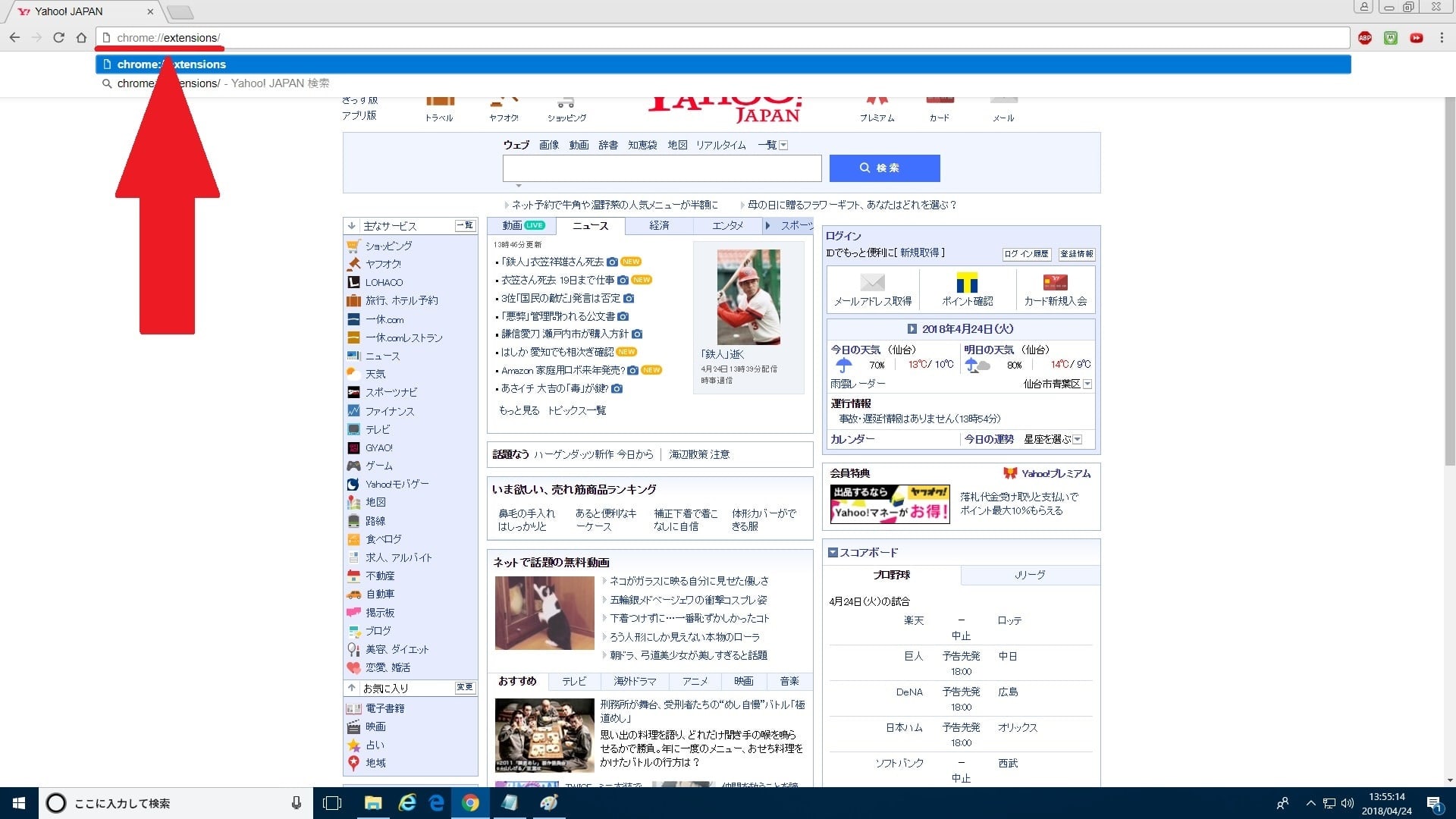Click the volume icon in system tray
The width and height of the screenshot is (1456, 819).
point(1348,803)
